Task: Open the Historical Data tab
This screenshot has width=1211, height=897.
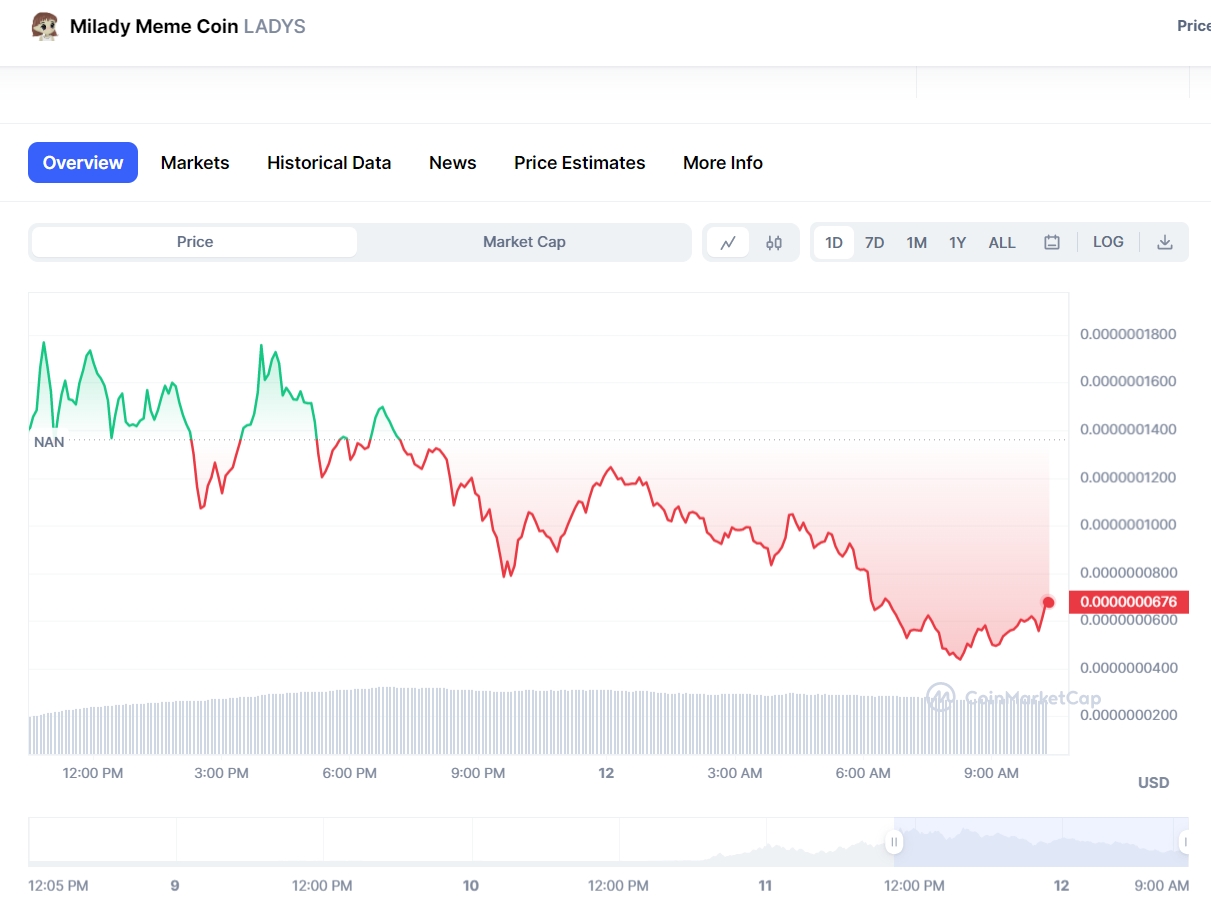Action: pos(329,162)
